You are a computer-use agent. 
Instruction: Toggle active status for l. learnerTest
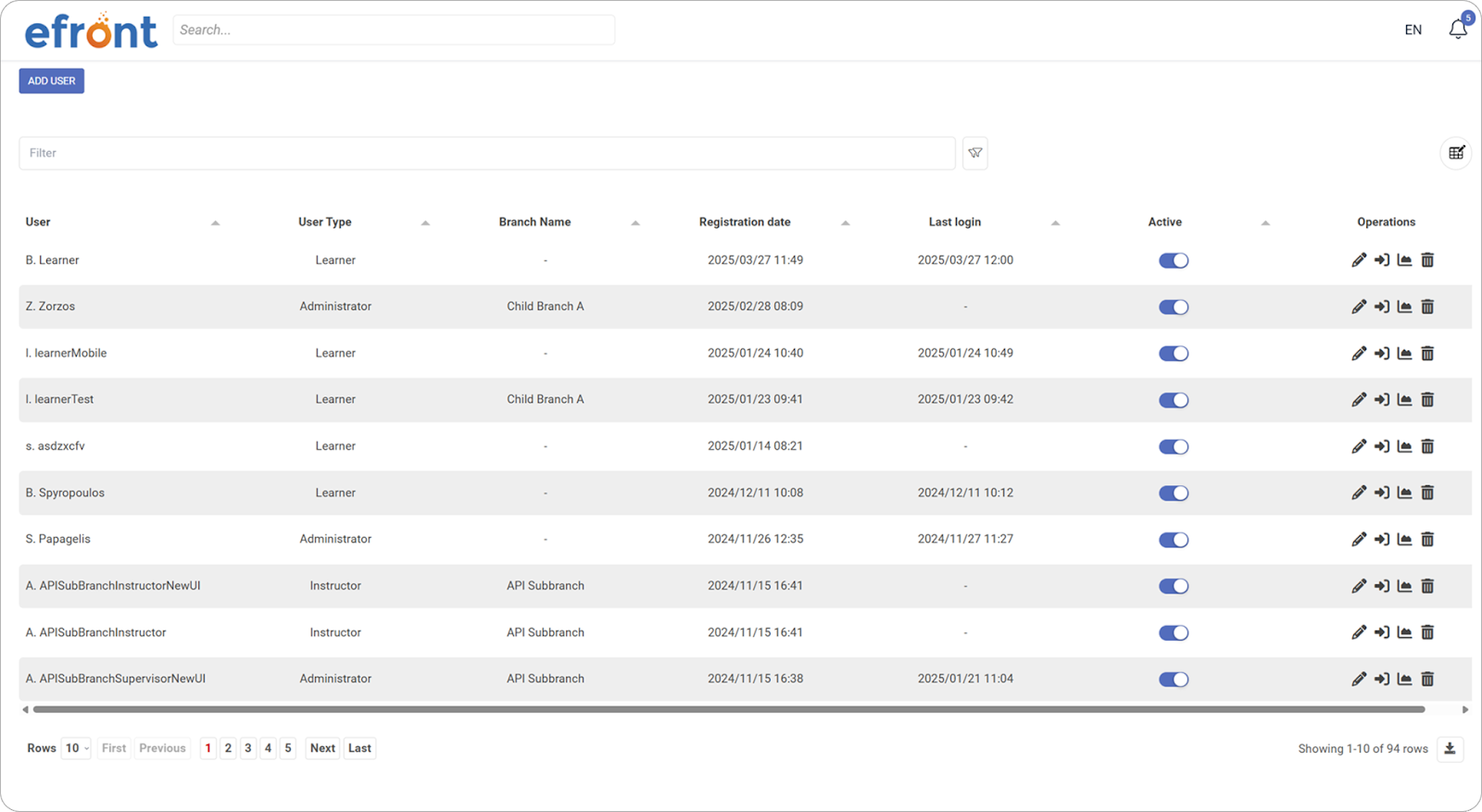pyautogui.click(x=1173, y=400)
